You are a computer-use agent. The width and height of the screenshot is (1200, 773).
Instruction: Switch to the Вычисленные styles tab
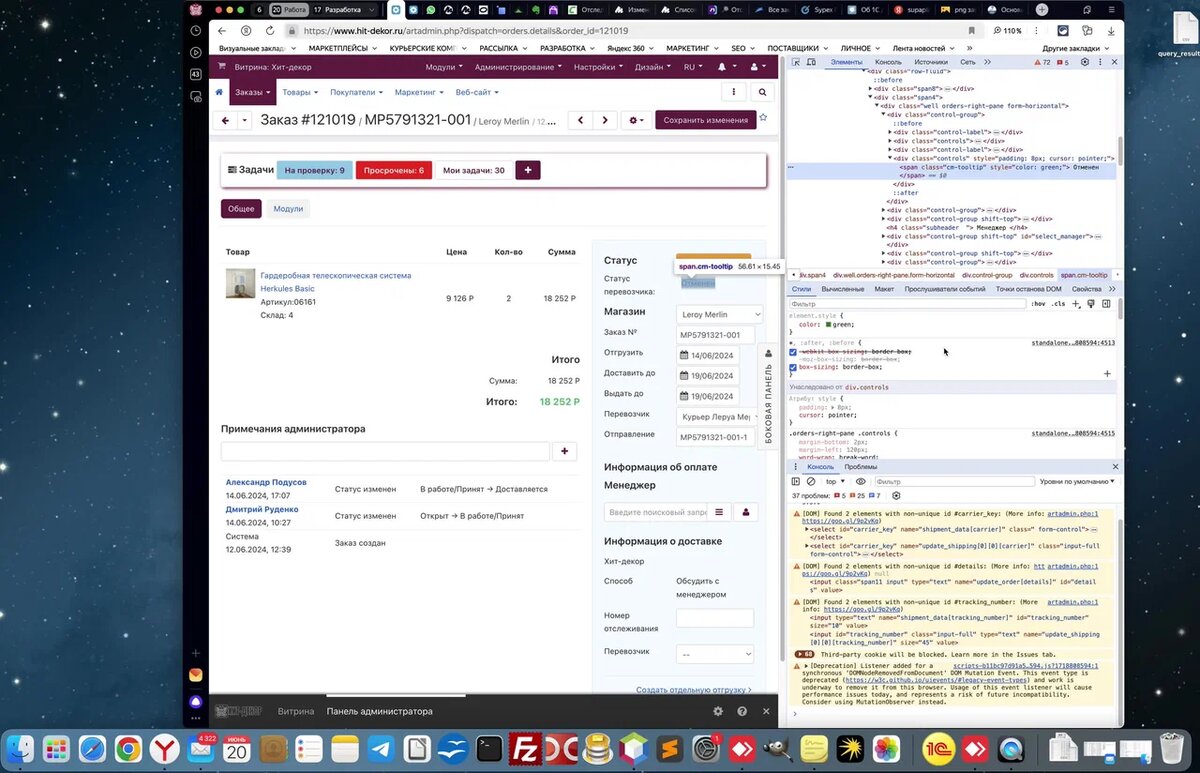tap(843, 289)
